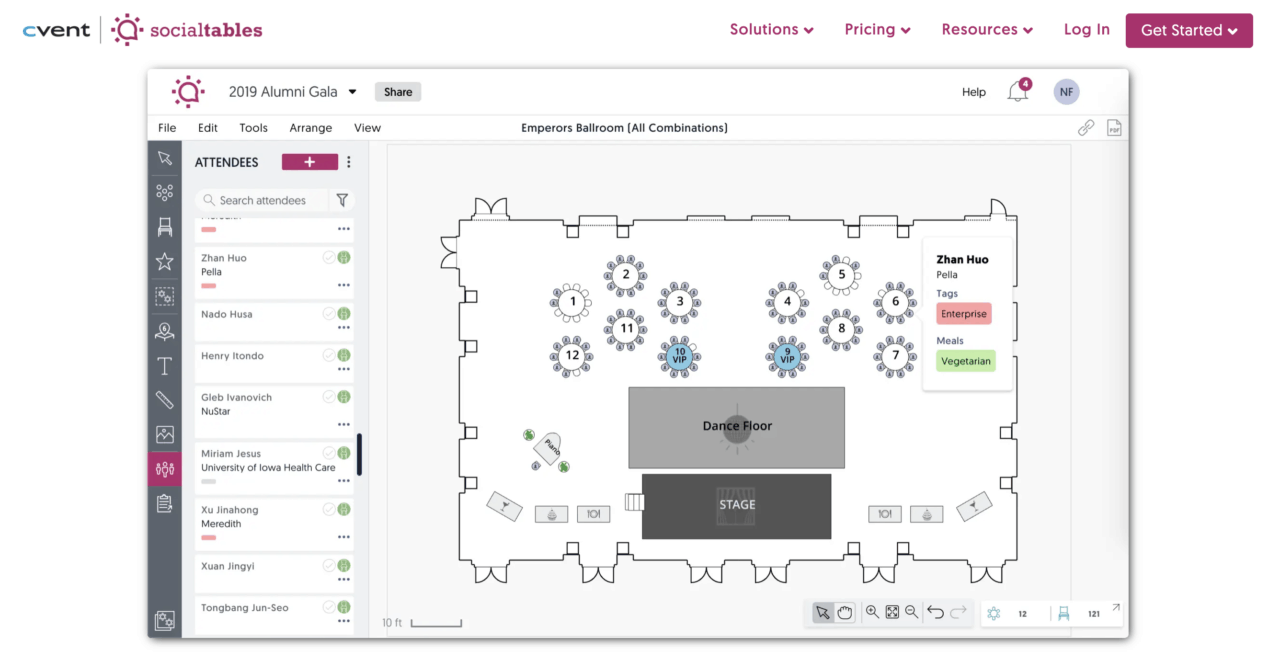Click the Enterprise tag on Zhan Huo's card

[962, 313]
